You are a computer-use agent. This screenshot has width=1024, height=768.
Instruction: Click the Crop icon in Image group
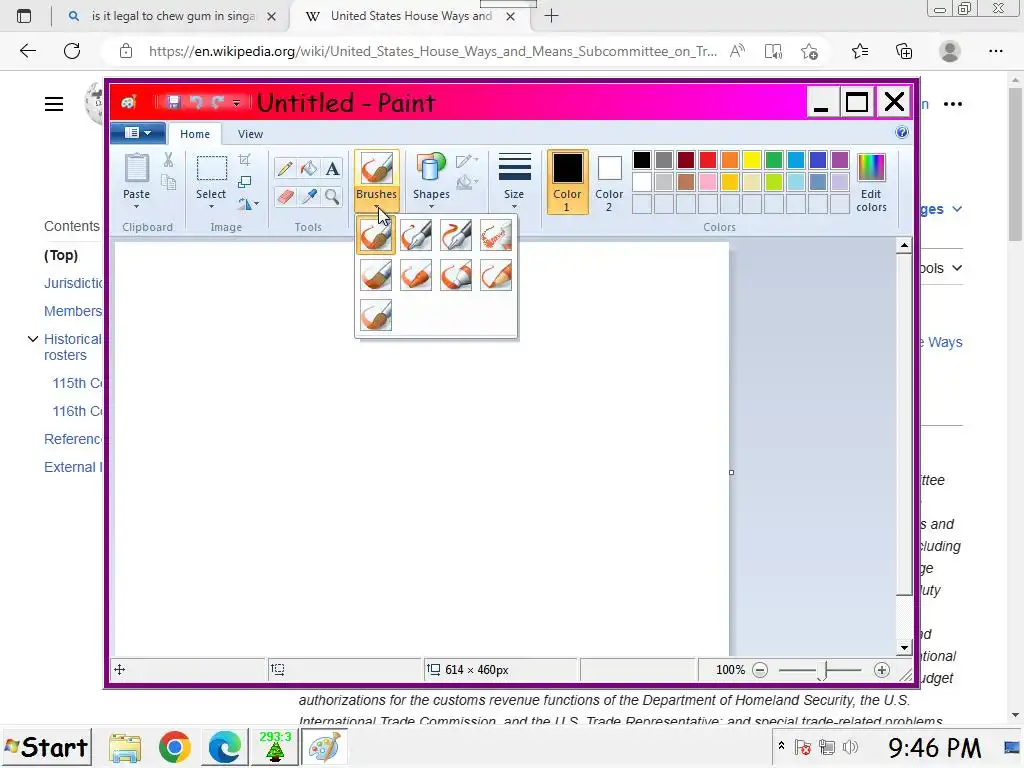click(244, 160)
